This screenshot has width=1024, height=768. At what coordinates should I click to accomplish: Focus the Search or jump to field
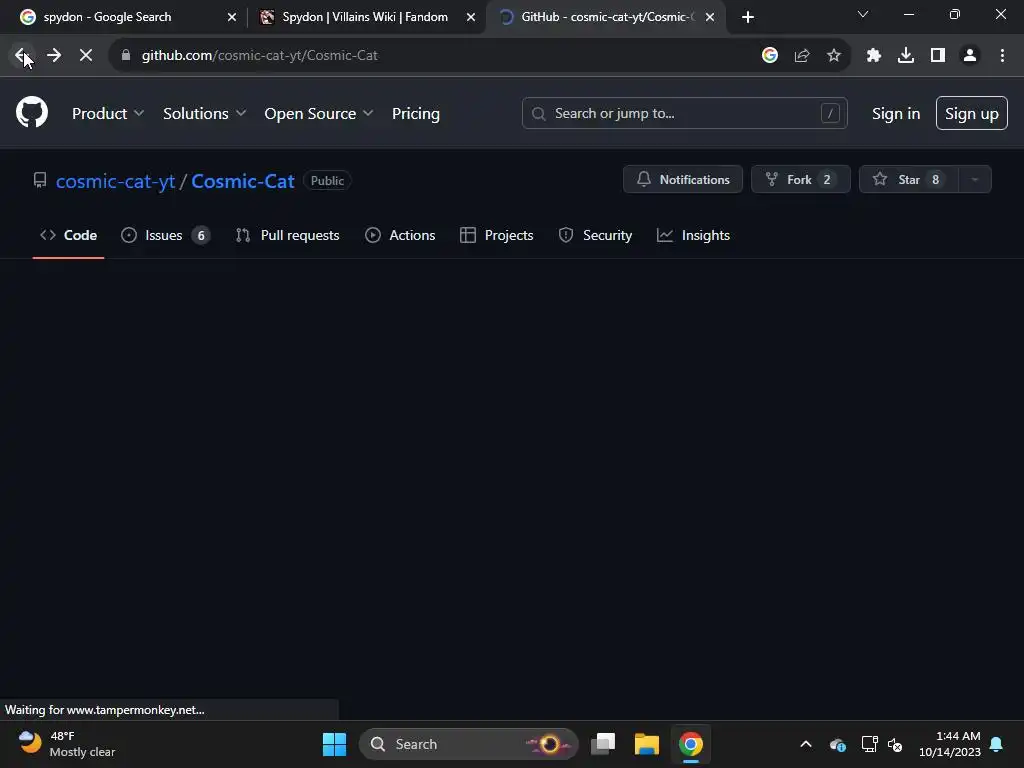pyautogui.click(x=684, y=113)
